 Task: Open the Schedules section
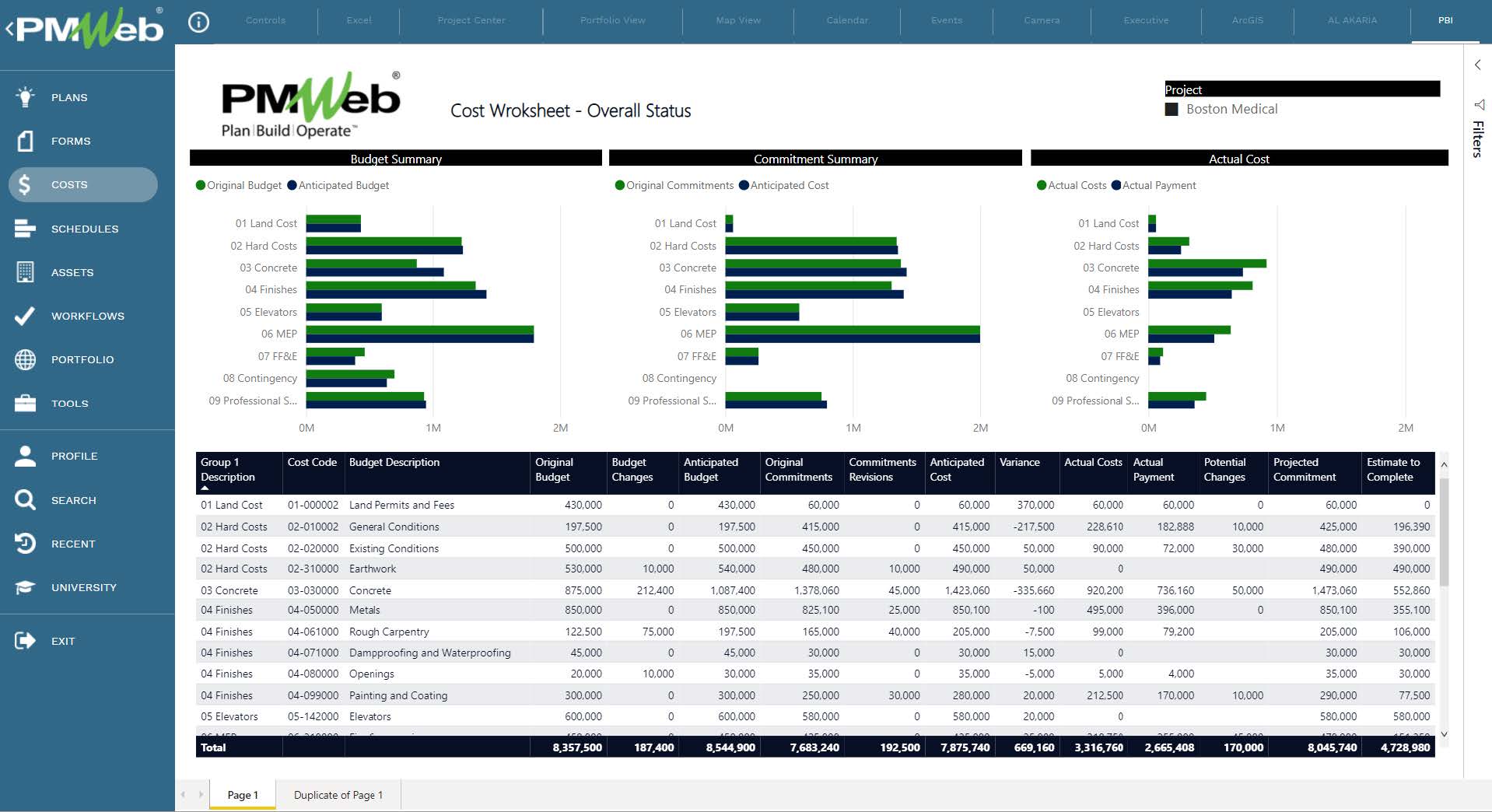26,228
